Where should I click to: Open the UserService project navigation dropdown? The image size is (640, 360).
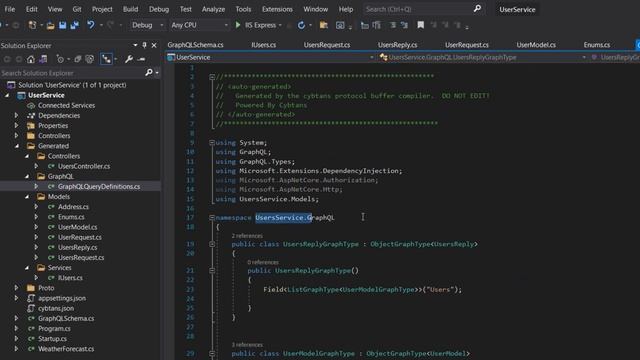click(270, 58)
